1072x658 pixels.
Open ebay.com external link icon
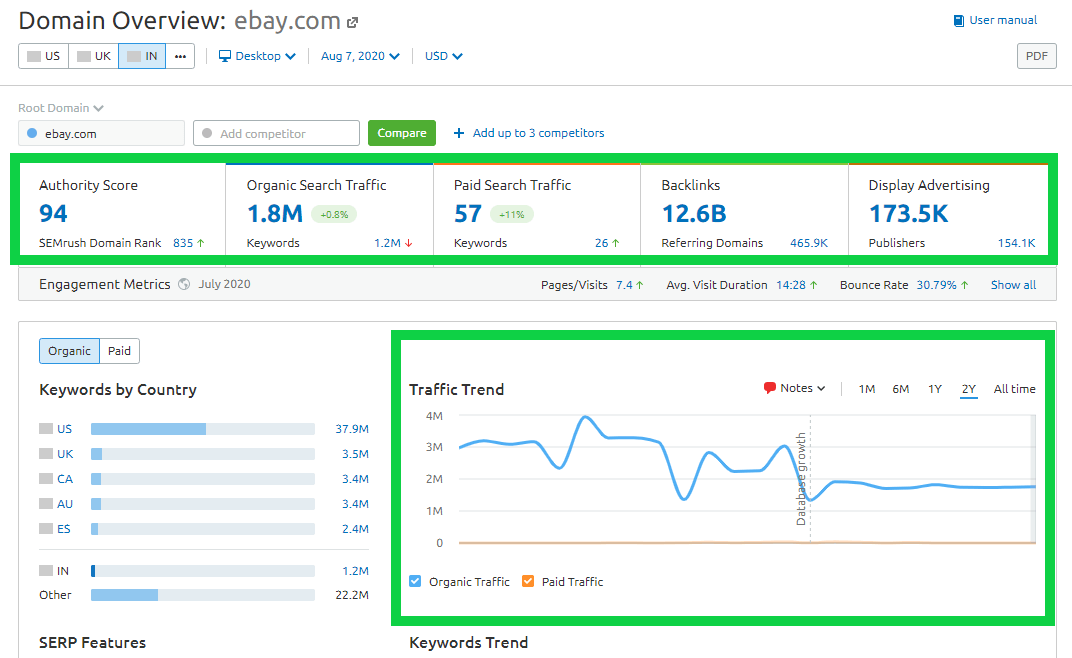point(352,23)
